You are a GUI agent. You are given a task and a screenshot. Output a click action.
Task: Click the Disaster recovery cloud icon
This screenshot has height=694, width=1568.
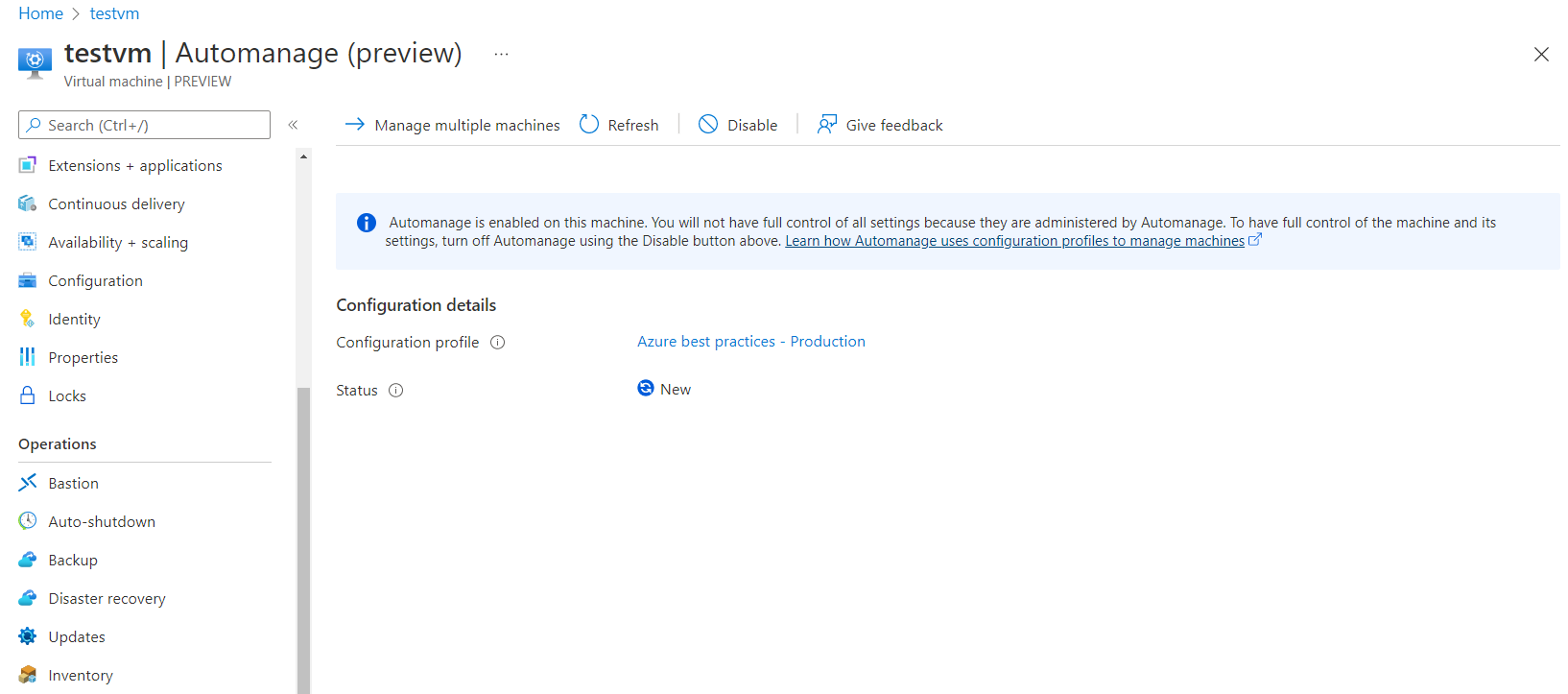[x=28, y=598]
